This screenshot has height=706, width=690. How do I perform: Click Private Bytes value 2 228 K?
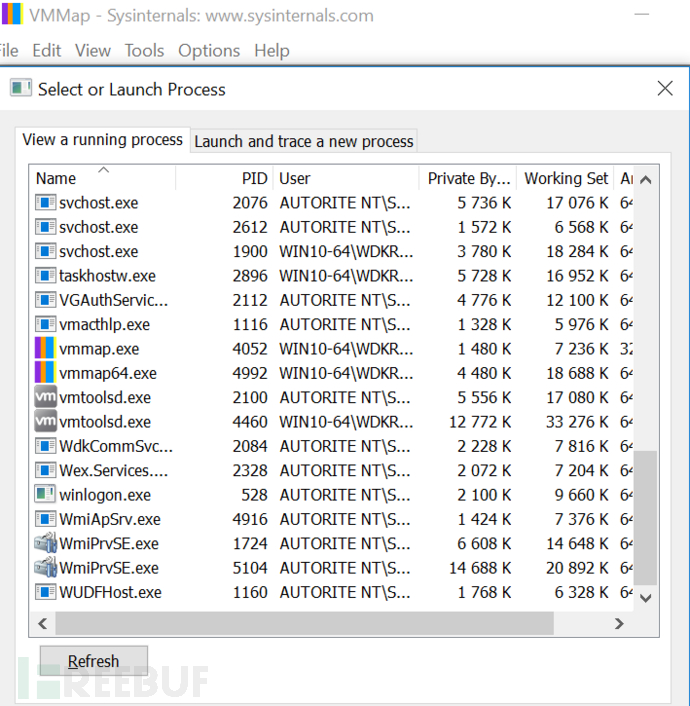pyautogui.click(x=484, y=446)
